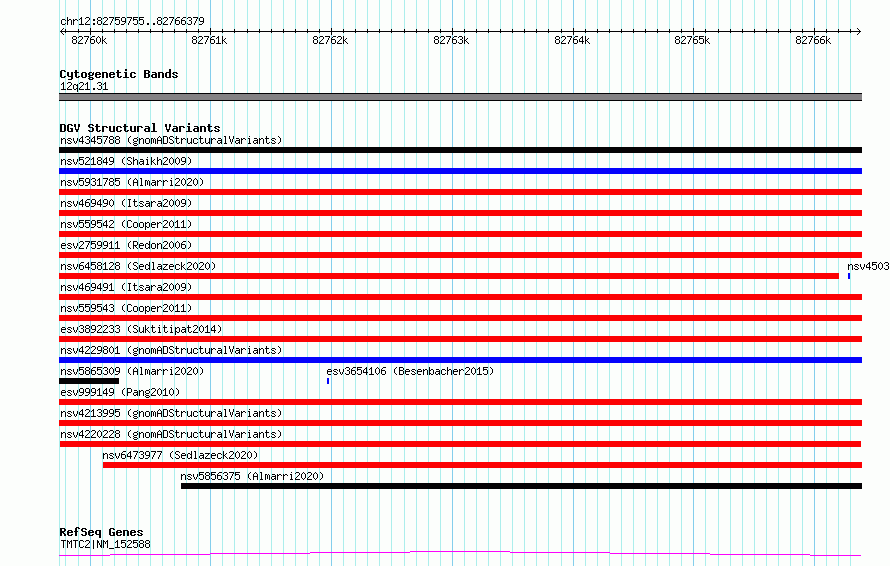This screenshot has width=890, height=566.
Task: Click esv3892233 (Suktitipat2014) label
Action: pyautogui.click(x=141, y=329)
